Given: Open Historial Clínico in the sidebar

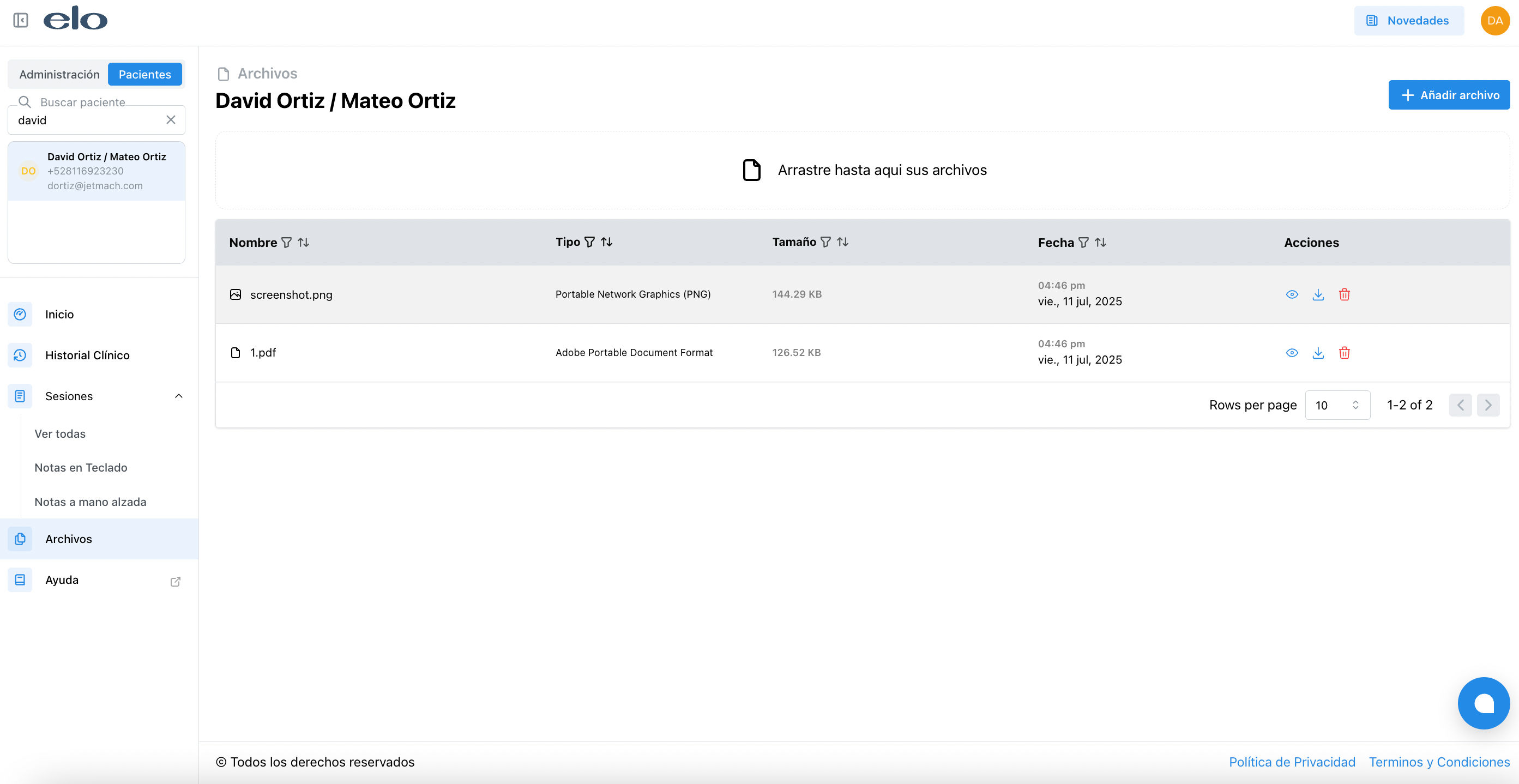Looking at the screenshot, I should (x=87, y=355).
